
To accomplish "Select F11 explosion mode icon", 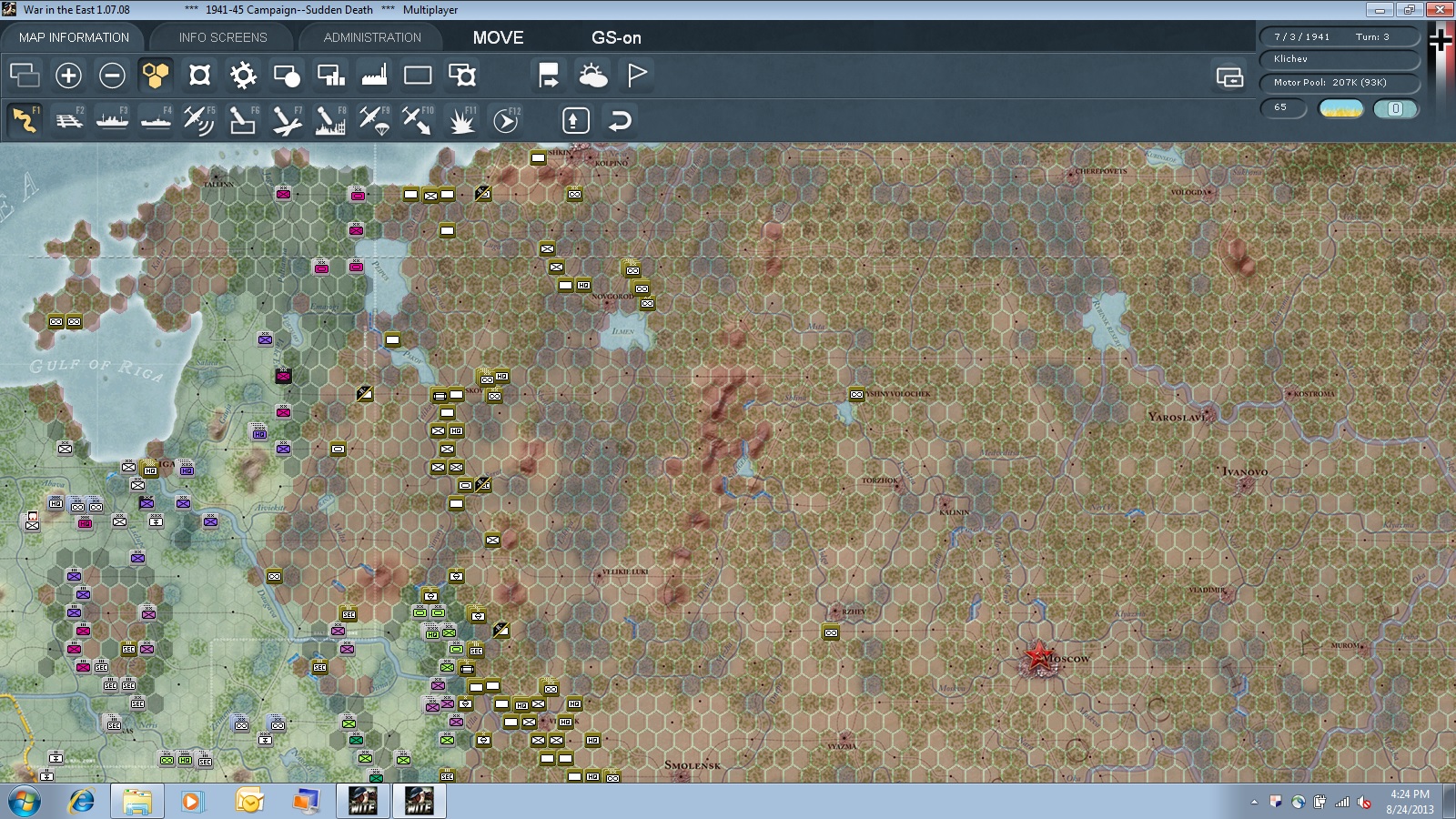I will coord(462,120).
